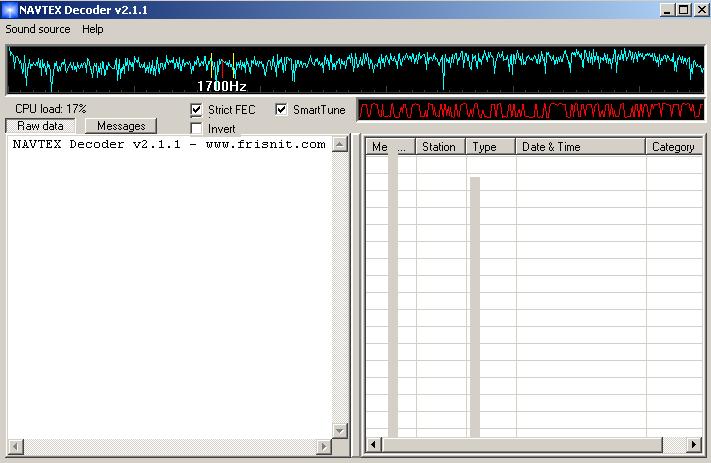Screen dimensions: 711x463
Task: Minimize the NAVTEX Decoder window
Action: click(x=667, y=10)
